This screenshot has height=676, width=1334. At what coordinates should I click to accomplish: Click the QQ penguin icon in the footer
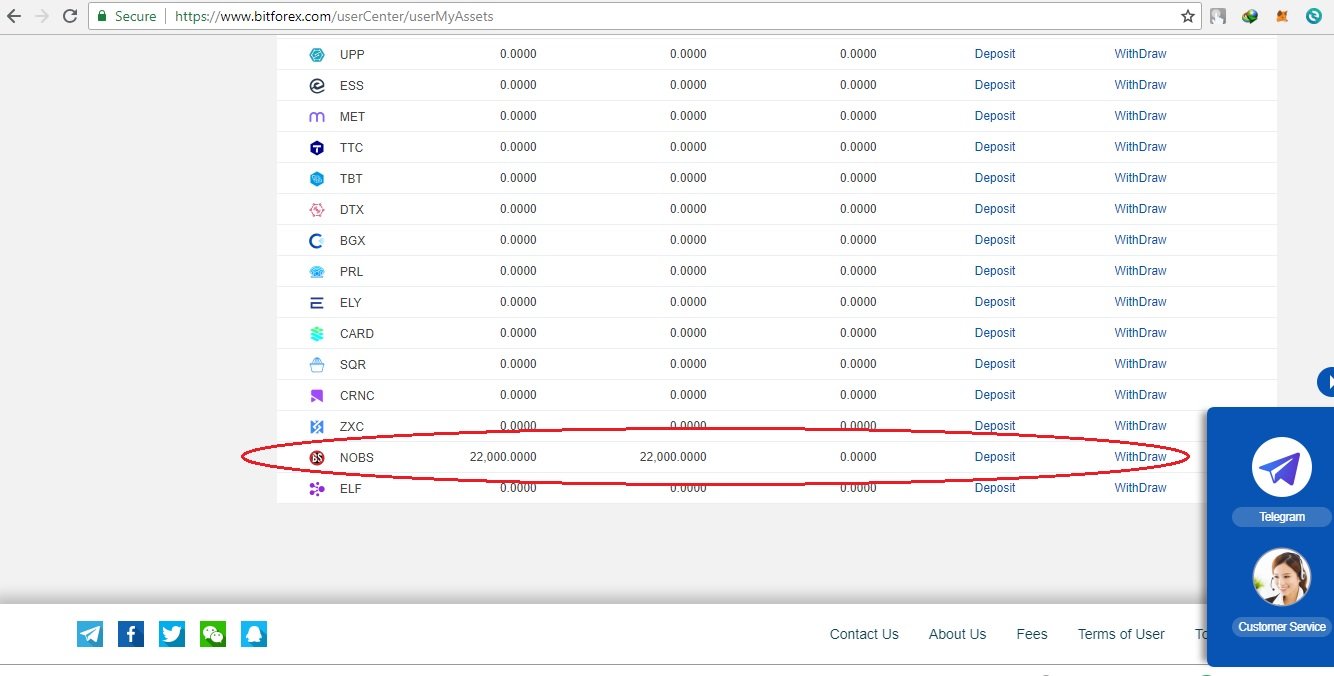point(254,633)
